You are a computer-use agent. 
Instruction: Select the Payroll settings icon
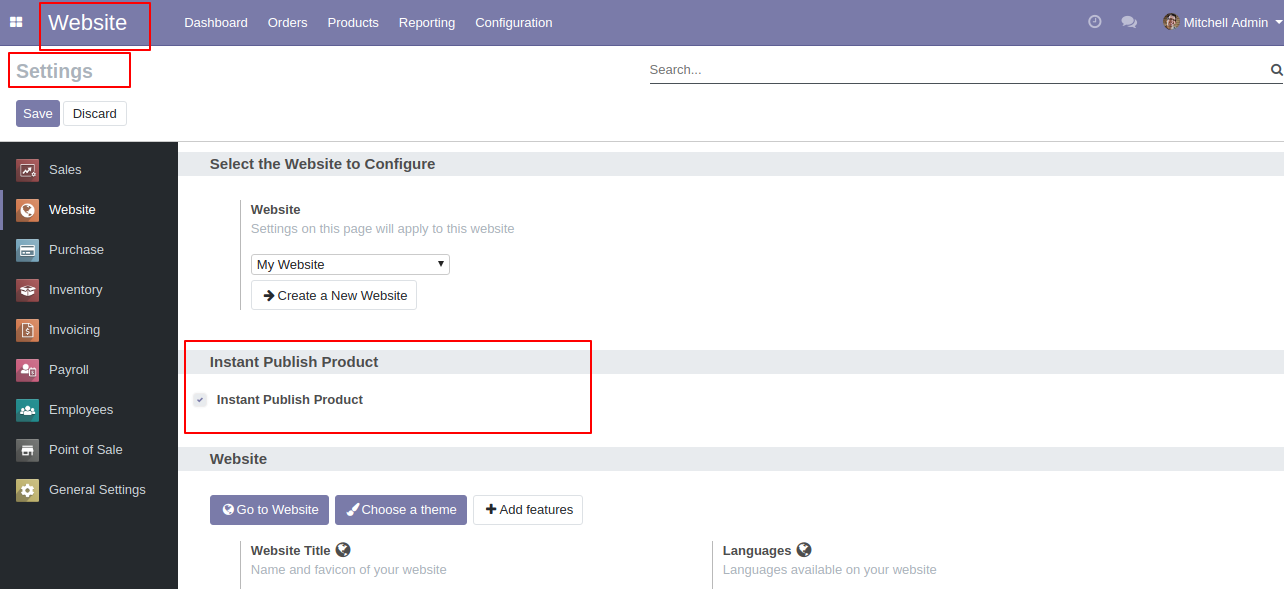28,370
